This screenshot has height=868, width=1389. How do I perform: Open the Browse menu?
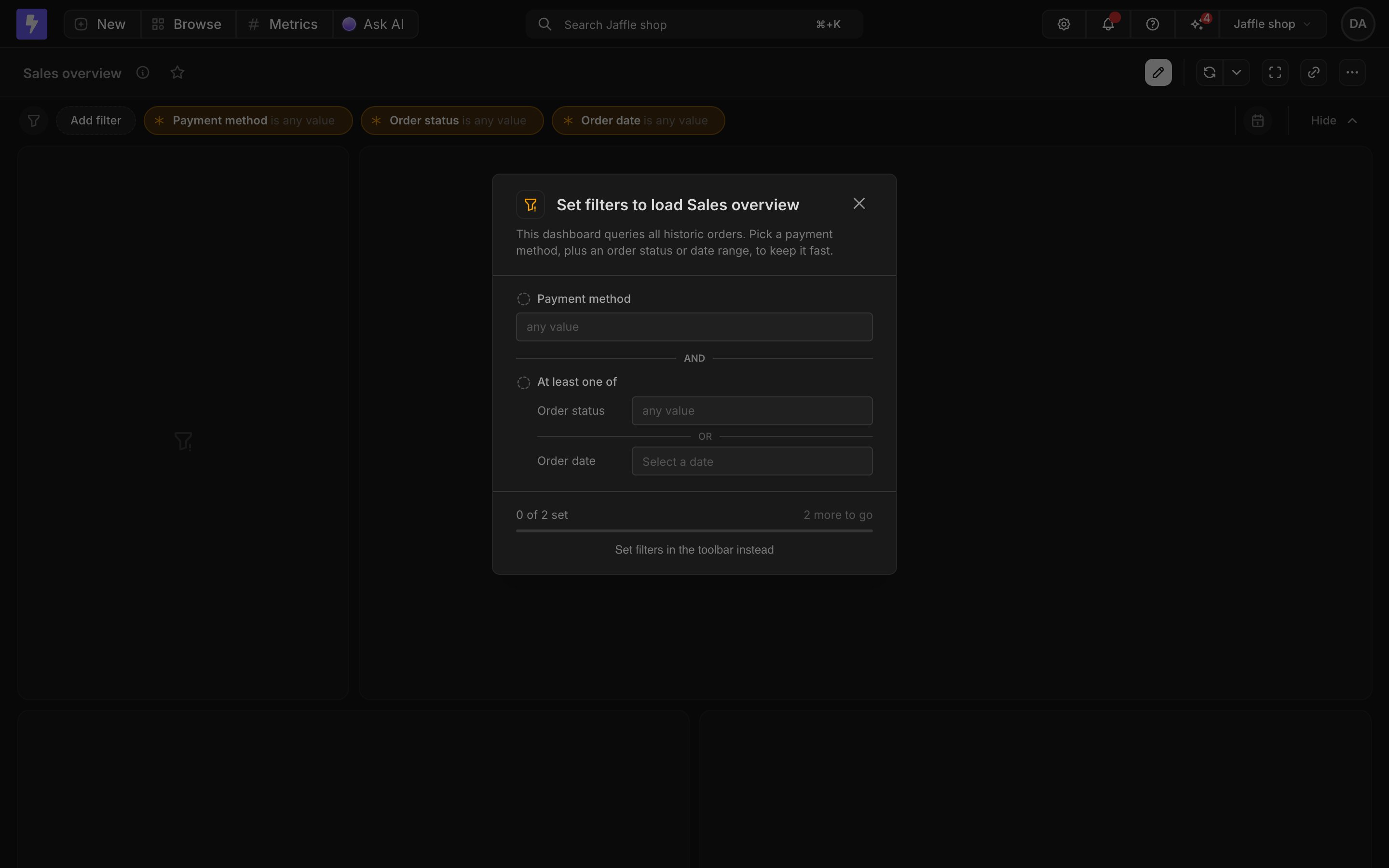[188, 24]
